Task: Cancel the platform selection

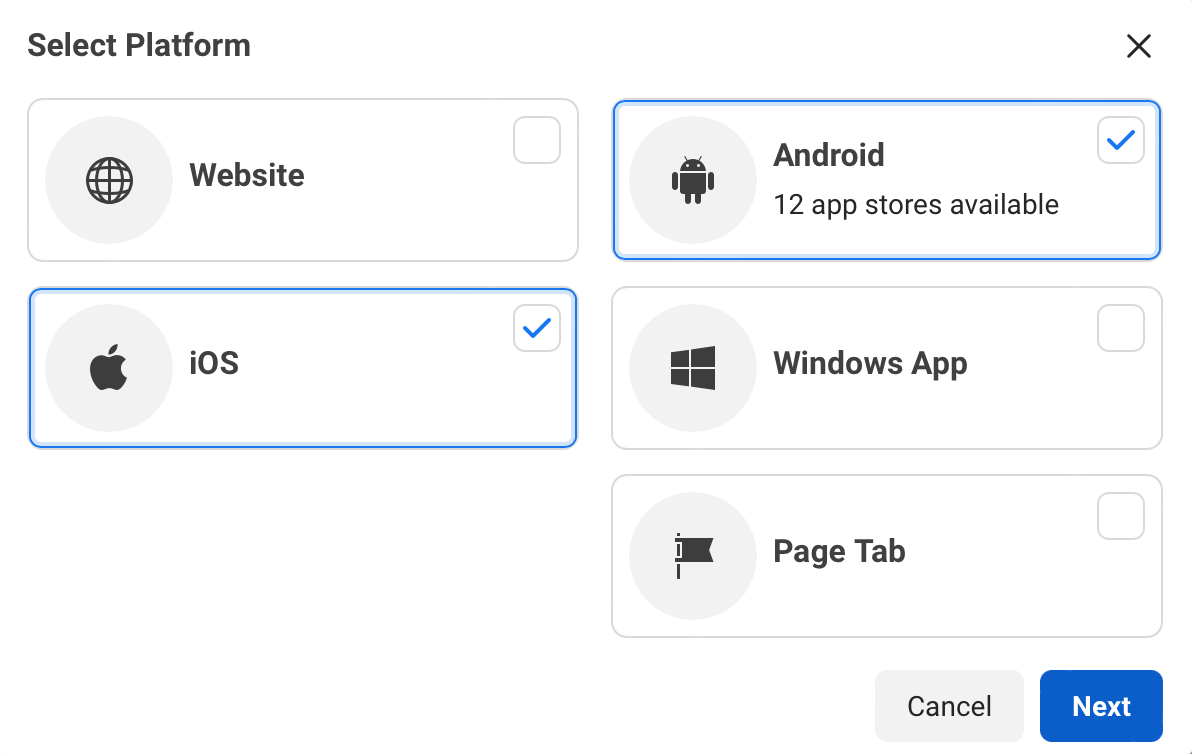Action: 949,706
